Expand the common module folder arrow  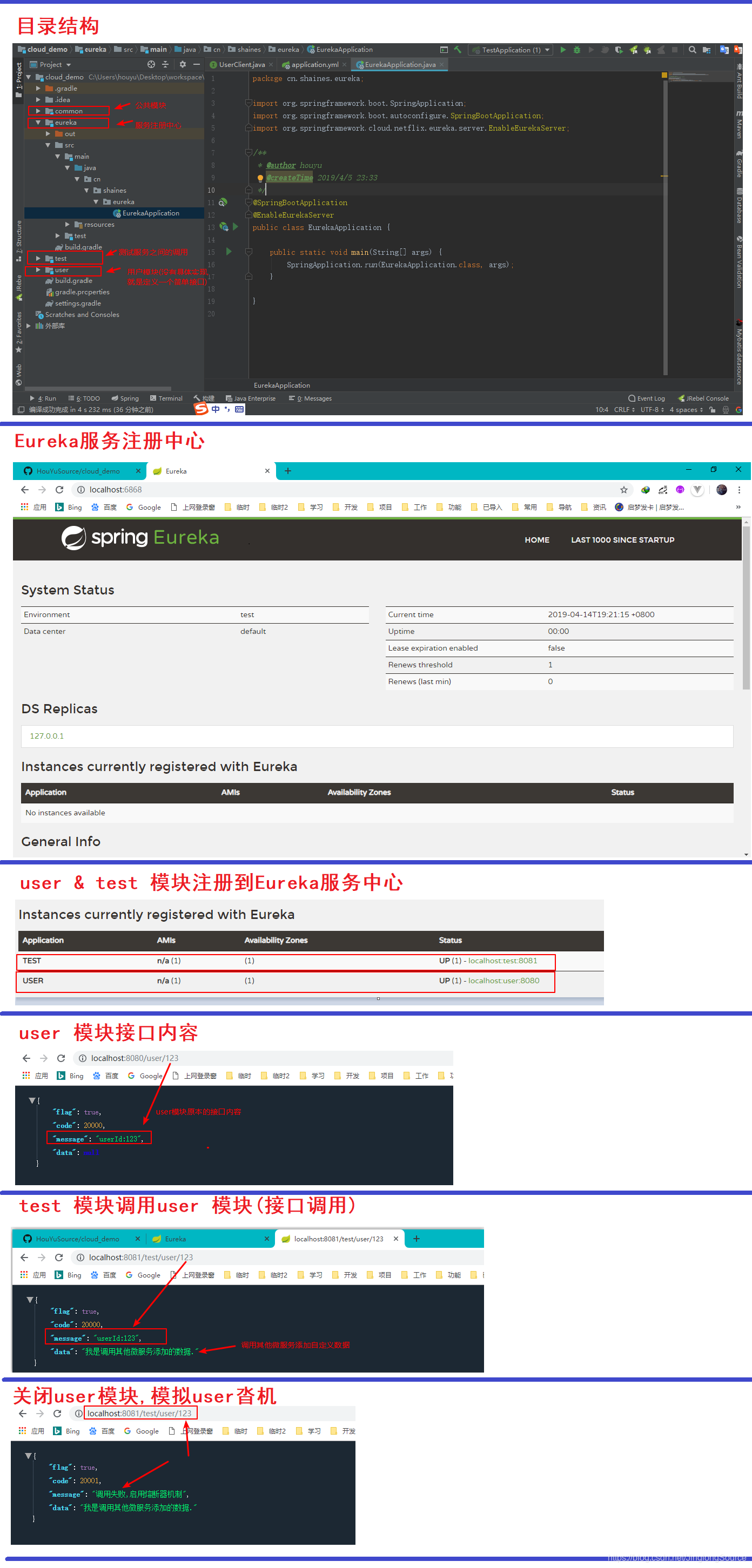click(x=38, y=111)
